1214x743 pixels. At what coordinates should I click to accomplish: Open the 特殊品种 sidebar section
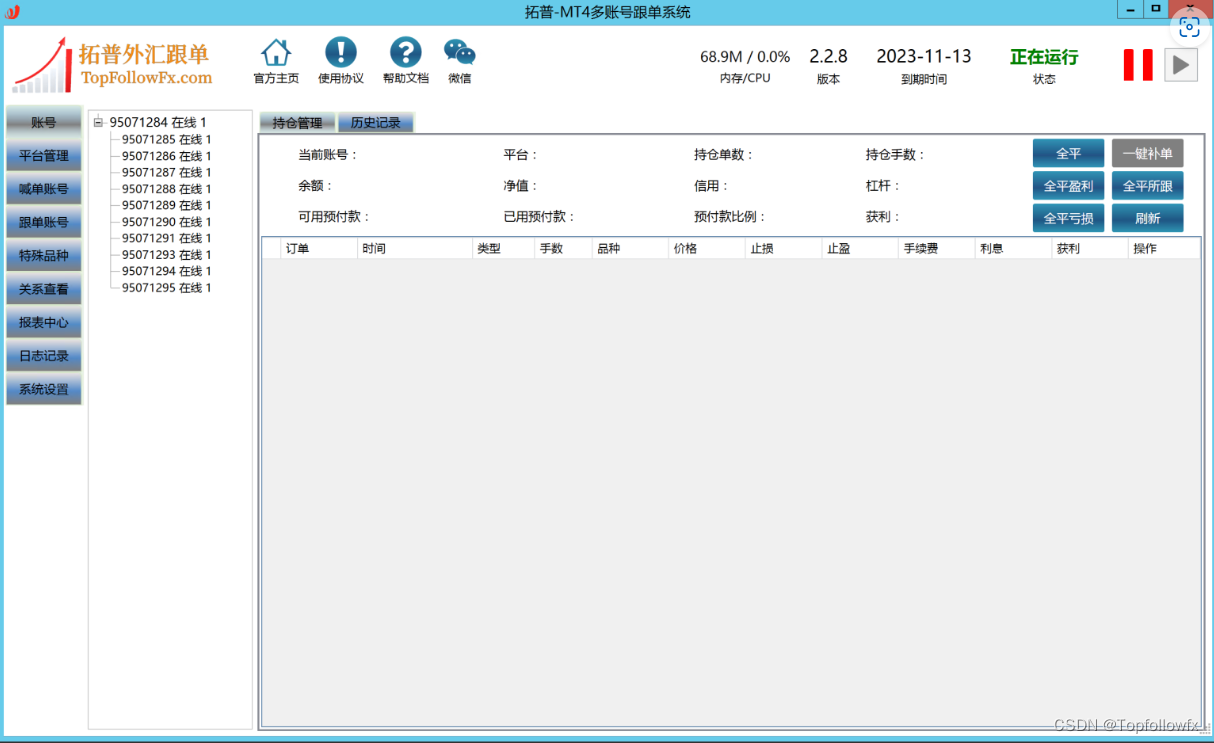[44, 256]
